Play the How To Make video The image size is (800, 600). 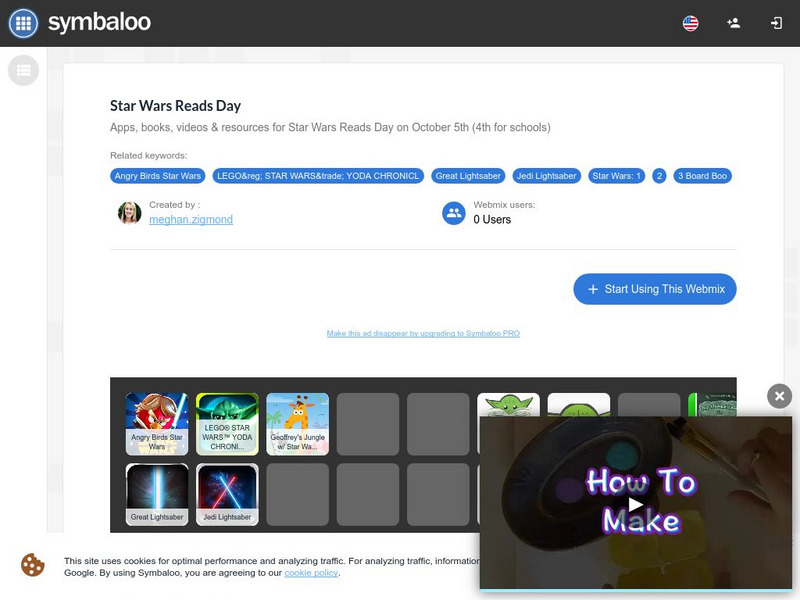635,504
